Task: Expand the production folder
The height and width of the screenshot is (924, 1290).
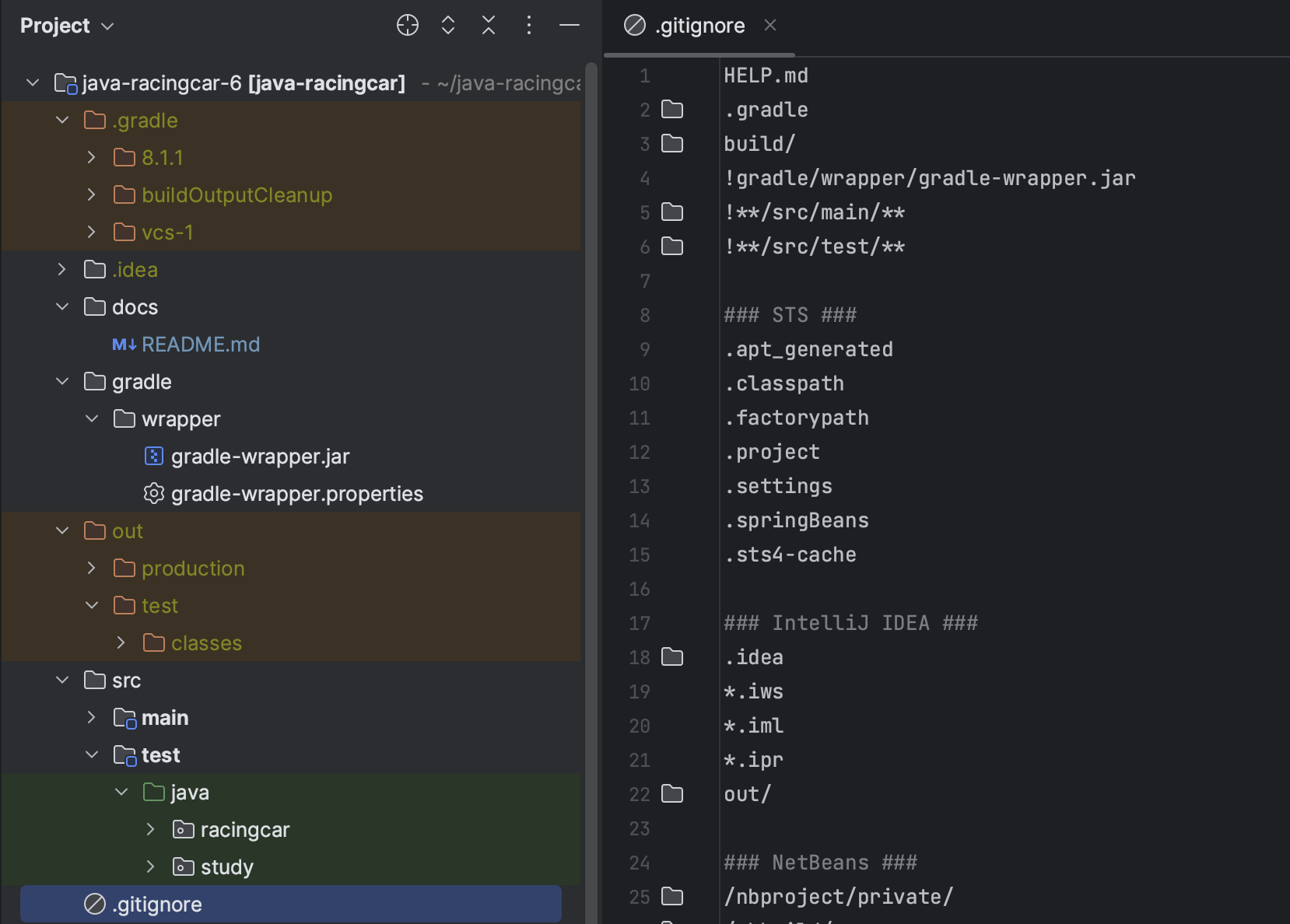Action: [x=92, y=568]
